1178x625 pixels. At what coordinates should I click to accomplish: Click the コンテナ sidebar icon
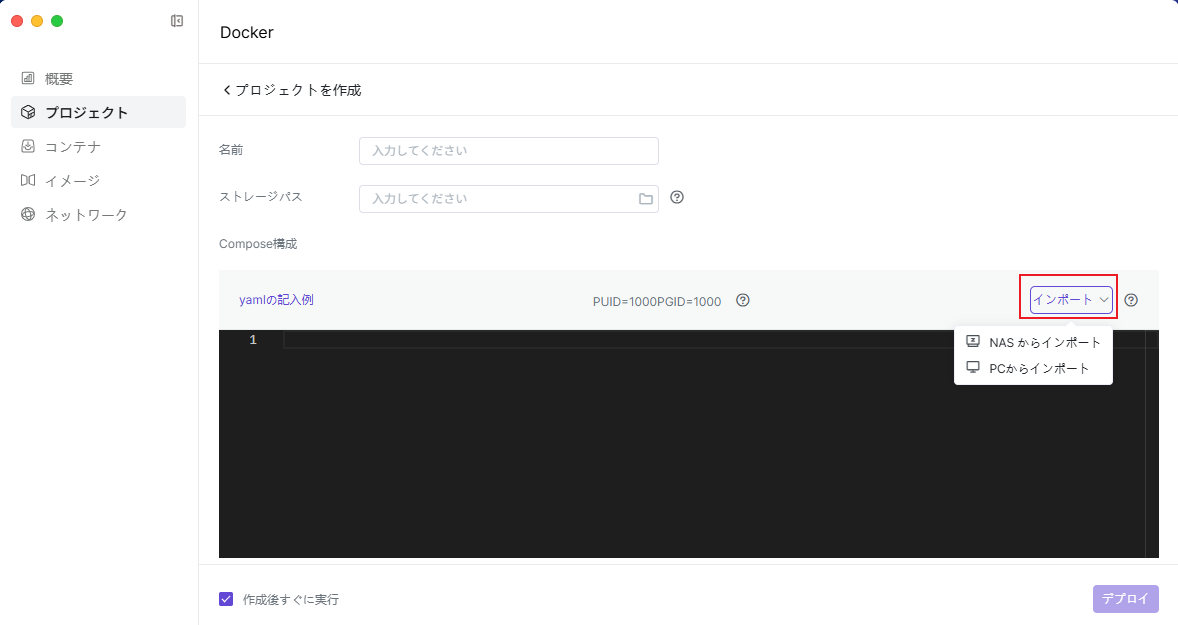click(28, 146)
